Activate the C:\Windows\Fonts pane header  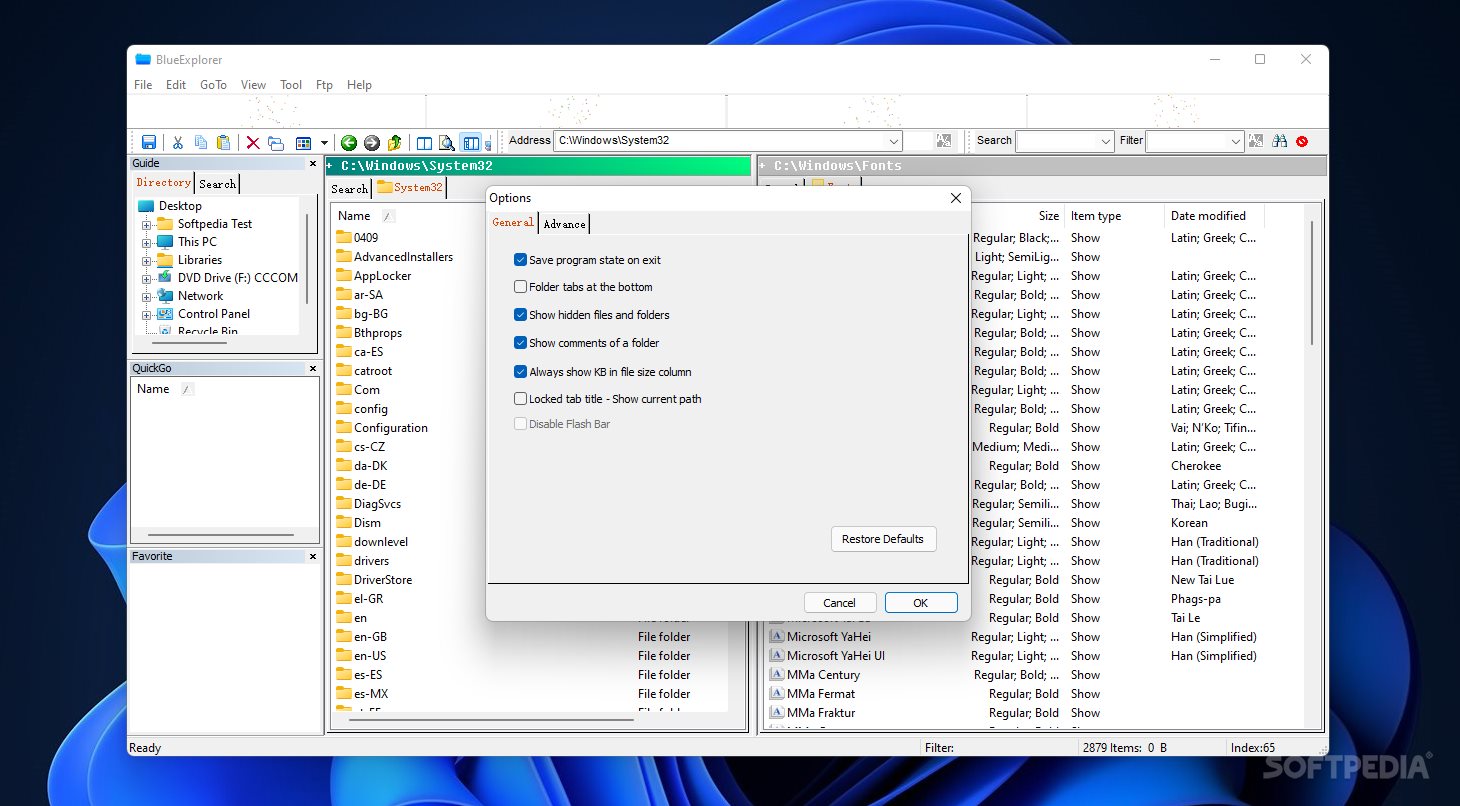pyautogui.click(x=1040, y=165)
